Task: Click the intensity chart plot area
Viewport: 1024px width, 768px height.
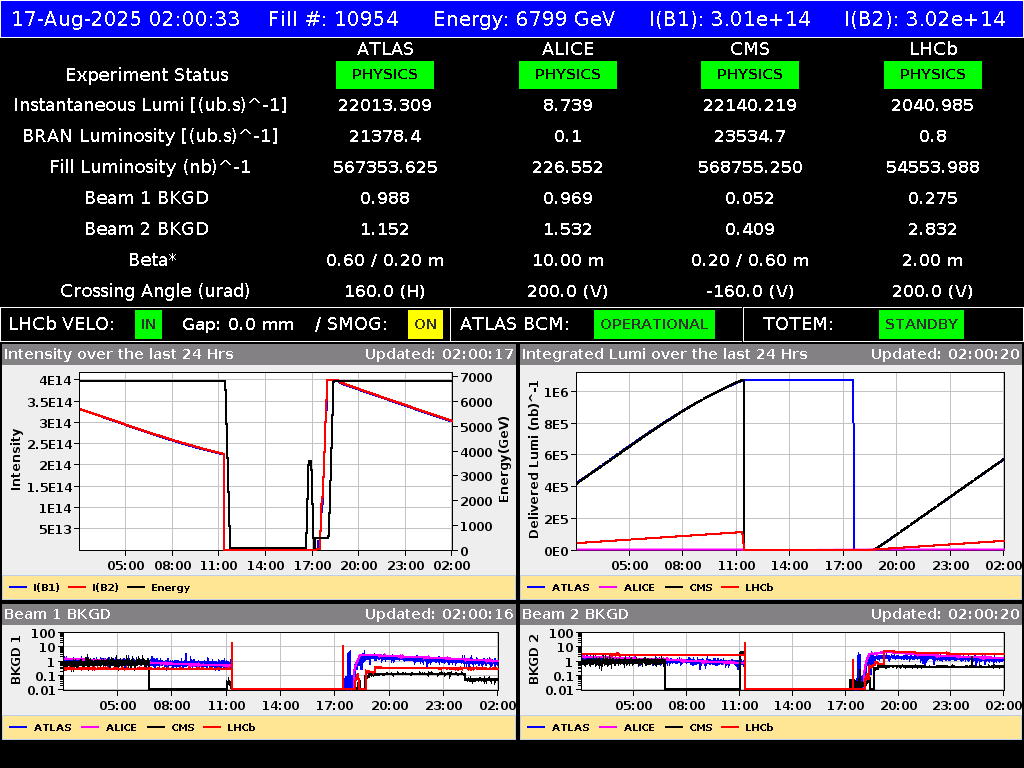Action: 266,462
